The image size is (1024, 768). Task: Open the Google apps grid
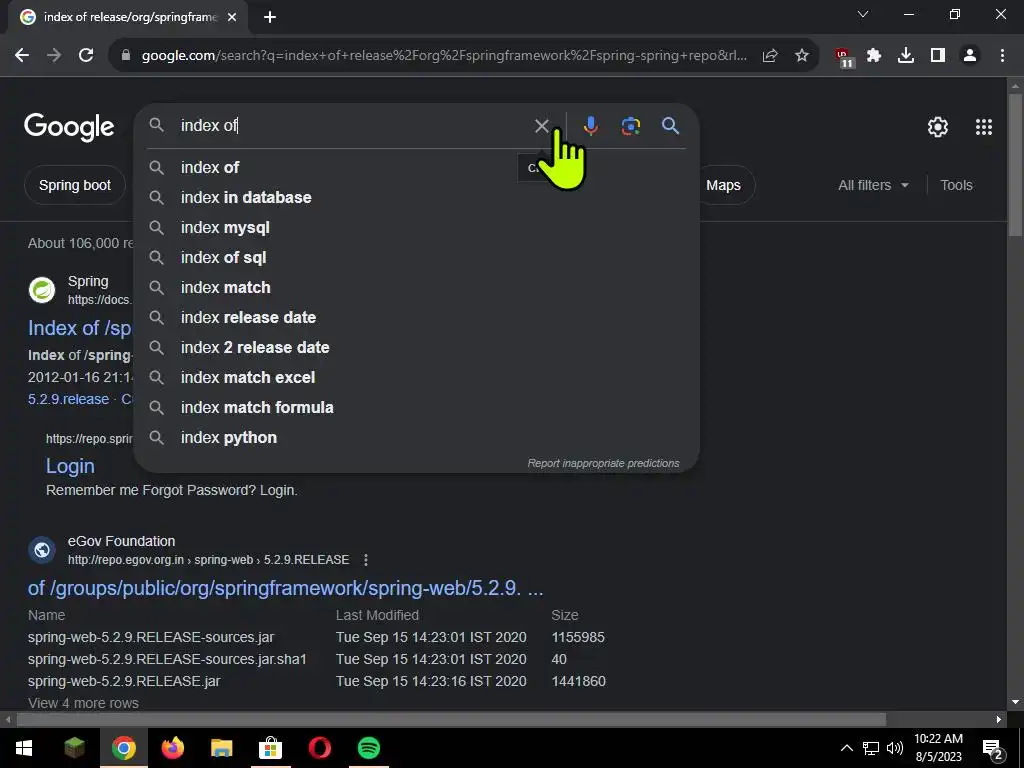[984, 127]
